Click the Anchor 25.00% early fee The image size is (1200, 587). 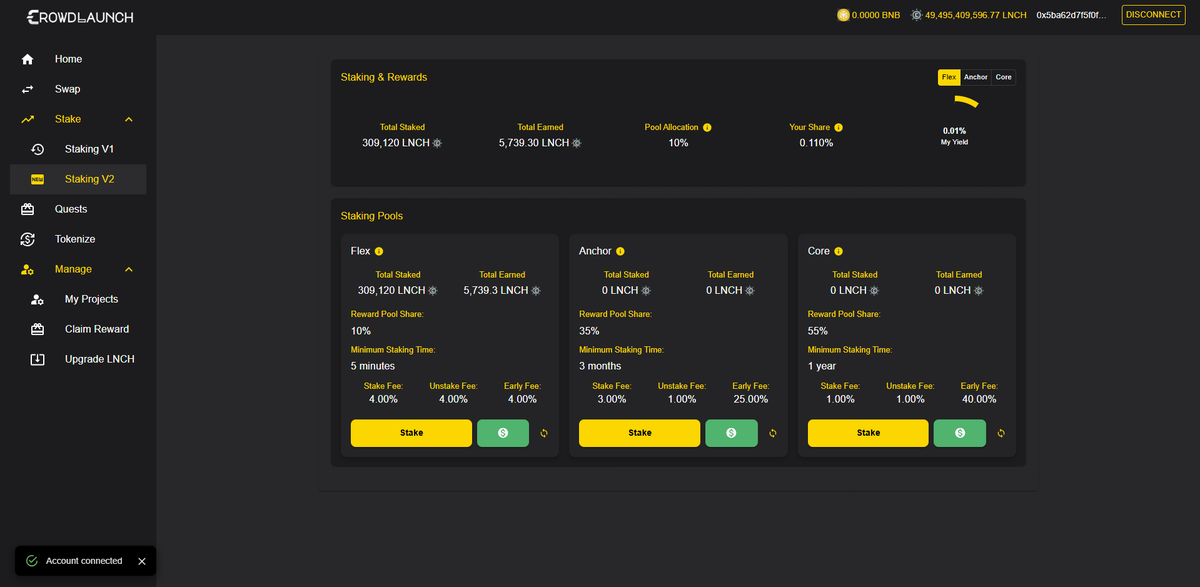click(x=751, y=399)
